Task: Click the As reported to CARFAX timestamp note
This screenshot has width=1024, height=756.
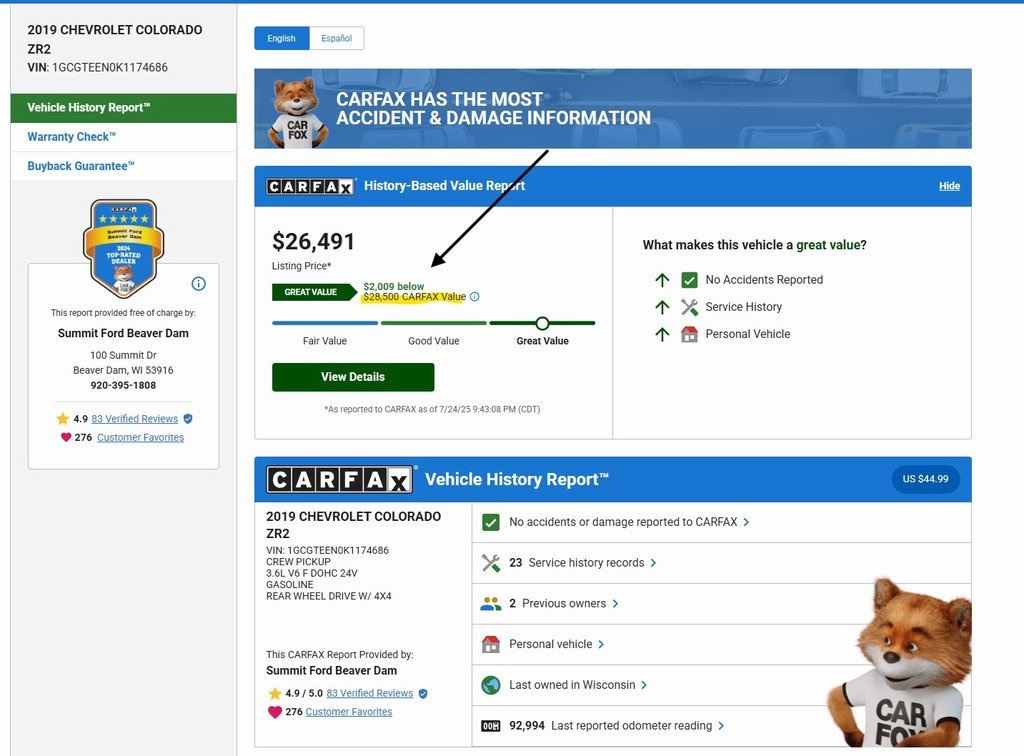Action: point(432,409)
